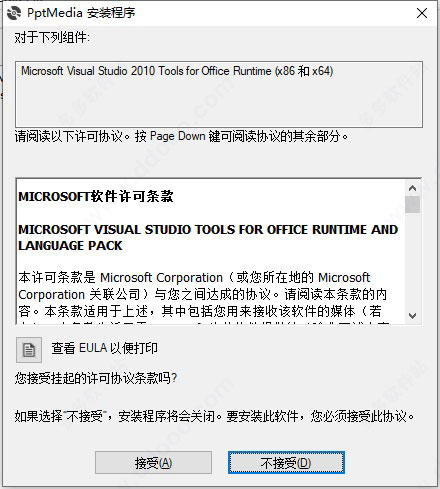Click the license scrollbar thumb
Screen dimensions: 440x489
(x=413, y=204)
